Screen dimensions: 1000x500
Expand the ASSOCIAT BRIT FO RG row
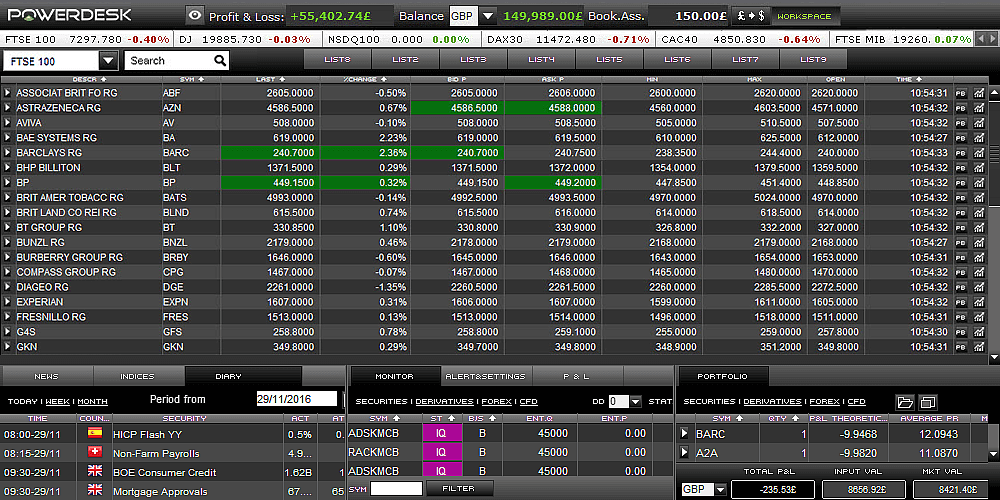(x=8, y=93)
